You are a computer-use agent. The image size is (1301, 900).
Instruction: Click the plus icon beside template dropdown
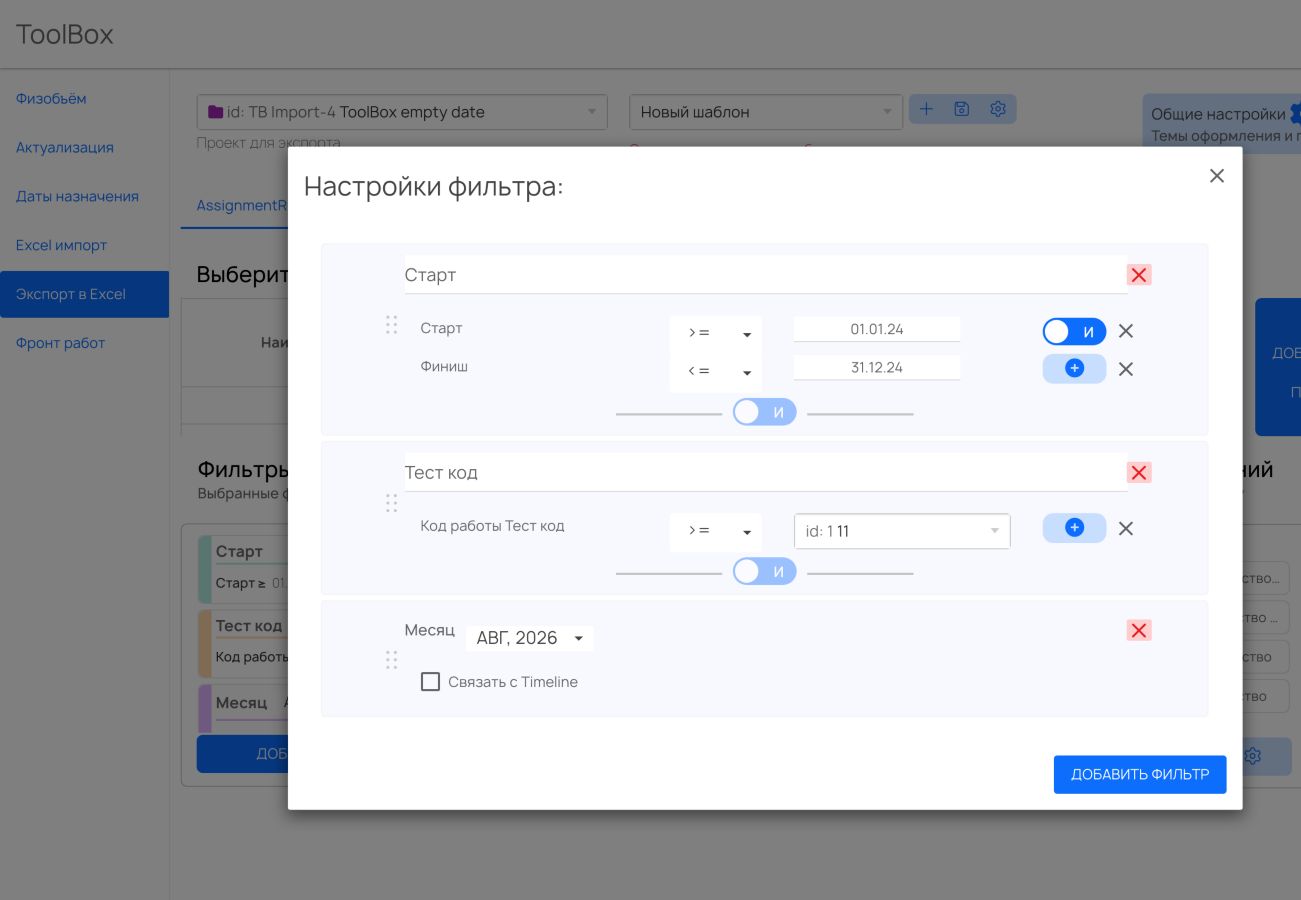[926, 109]
